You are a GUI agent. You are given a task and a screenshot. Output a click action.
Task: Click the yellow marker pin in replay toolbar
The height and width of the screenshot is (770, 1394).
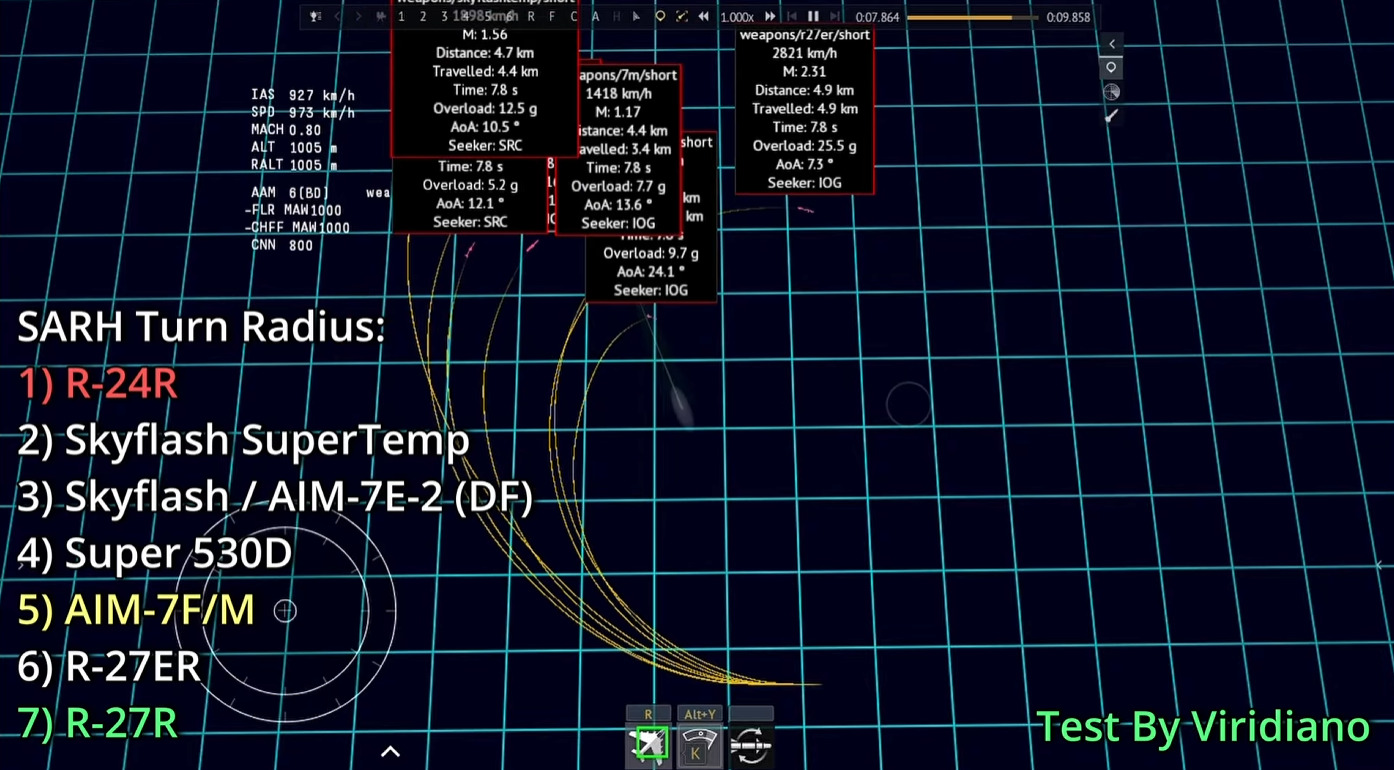(660, 17)
